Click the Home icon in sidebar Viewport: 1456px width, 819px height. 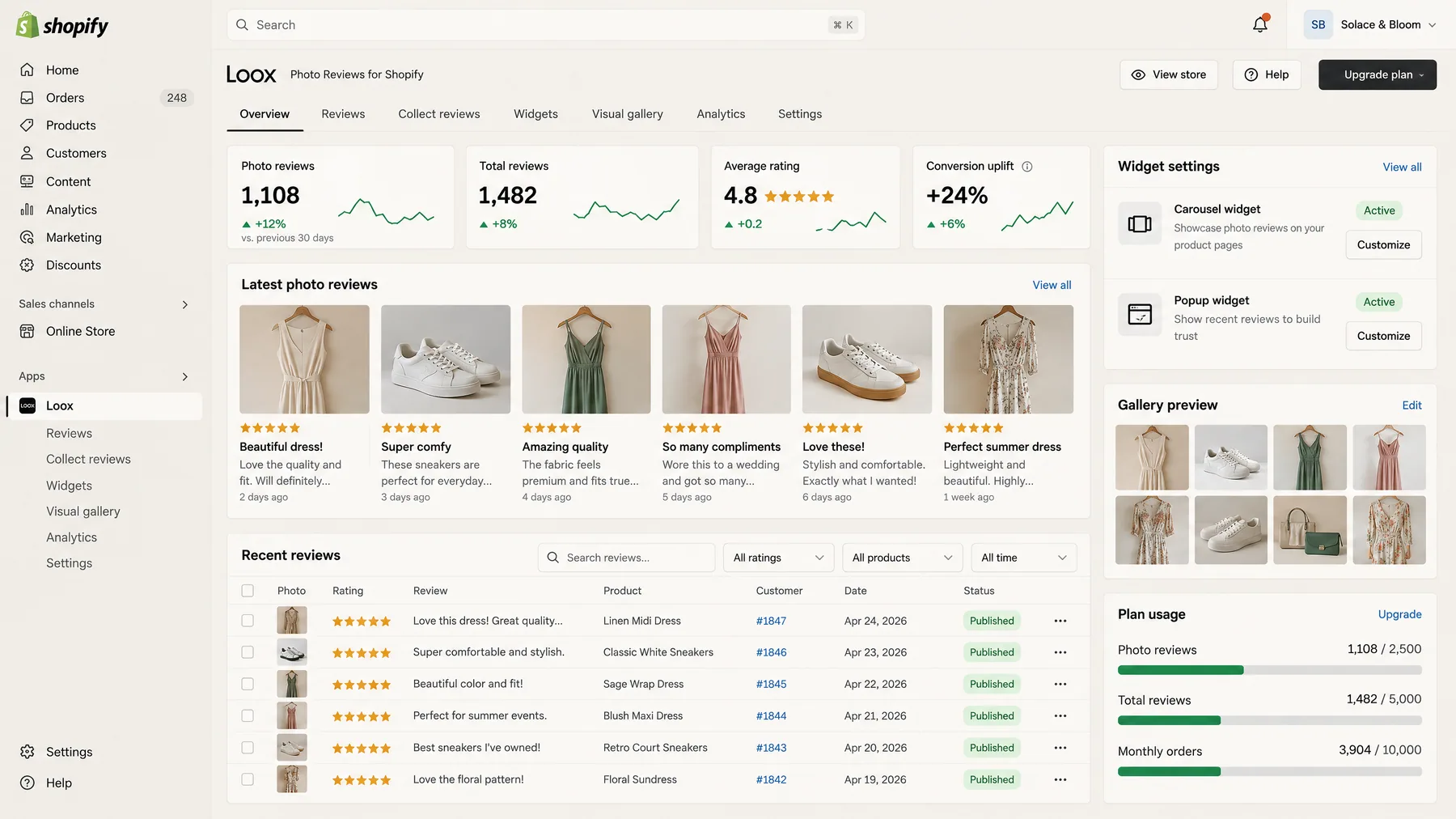pyautogui.click(x=28, y=70)
